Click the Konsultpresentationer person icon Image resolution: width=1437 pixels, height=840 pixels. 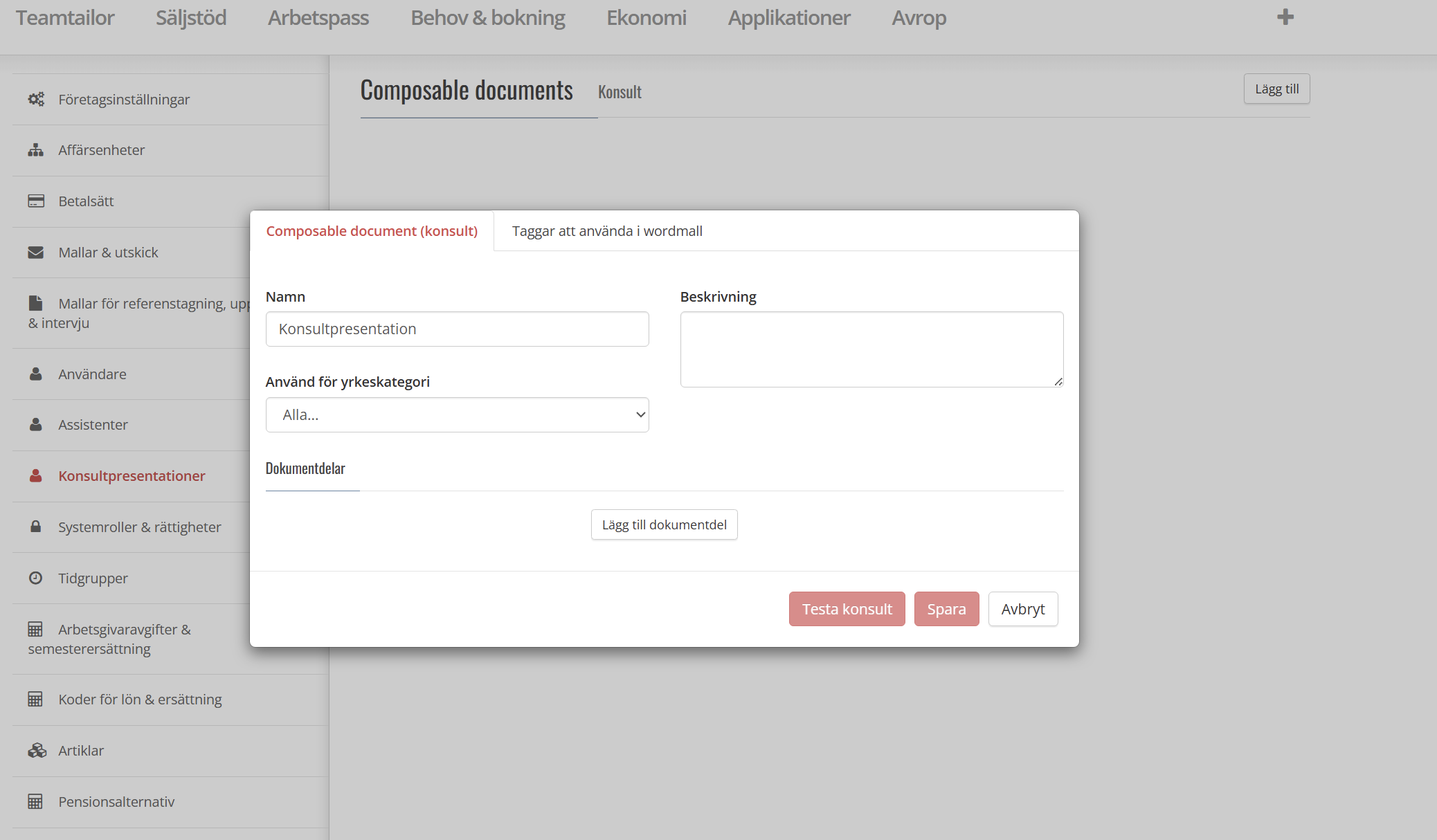36,476
